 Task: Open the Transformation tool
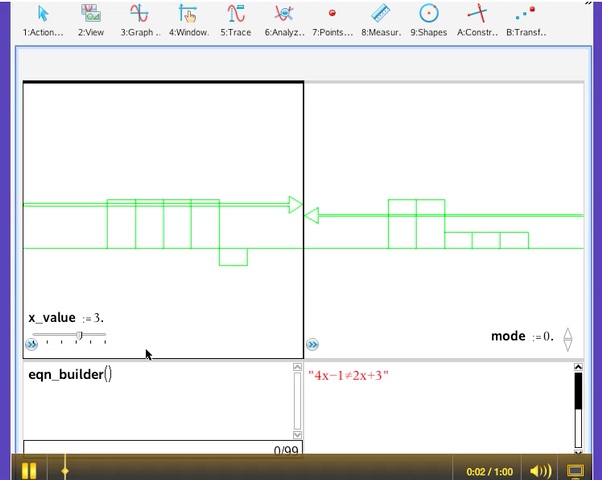525,14
